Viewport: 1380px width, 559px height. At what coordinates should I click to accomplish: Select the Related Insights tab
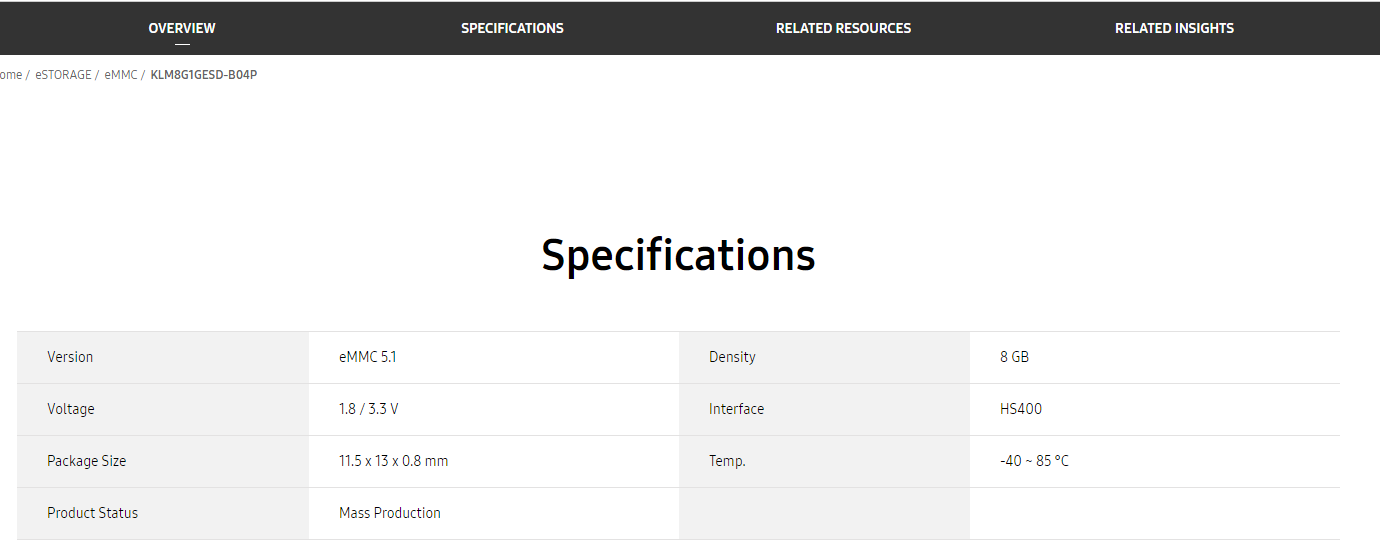(1174, 28)
